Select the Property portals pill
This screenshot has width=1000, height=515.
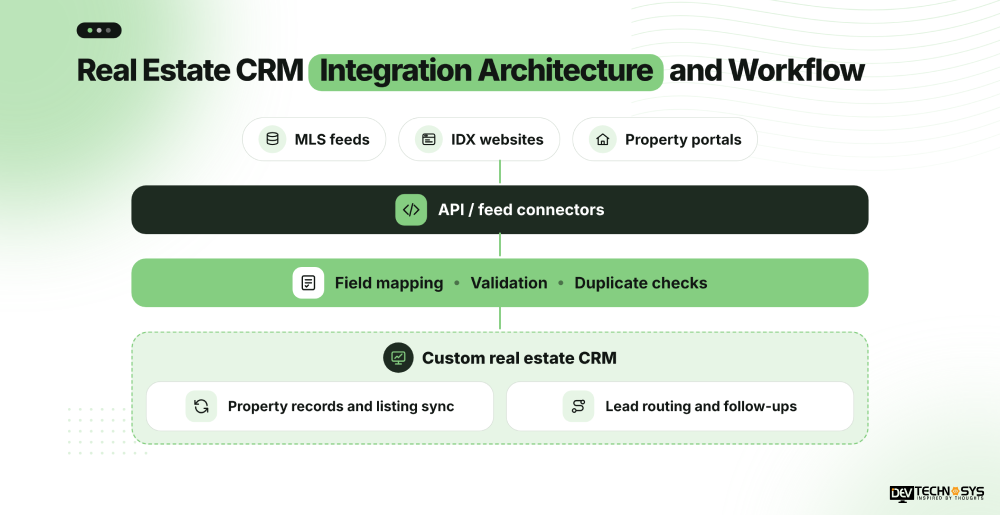665,139
